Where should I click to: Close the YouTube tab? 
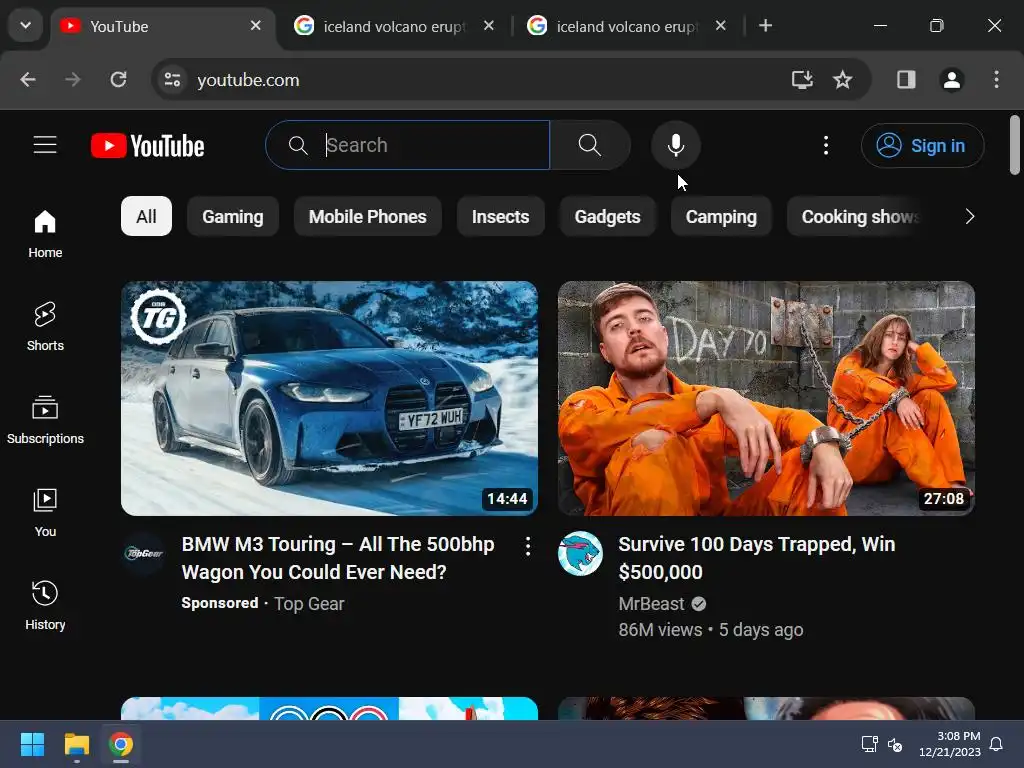pyautogui.click(x=255, y=25)
